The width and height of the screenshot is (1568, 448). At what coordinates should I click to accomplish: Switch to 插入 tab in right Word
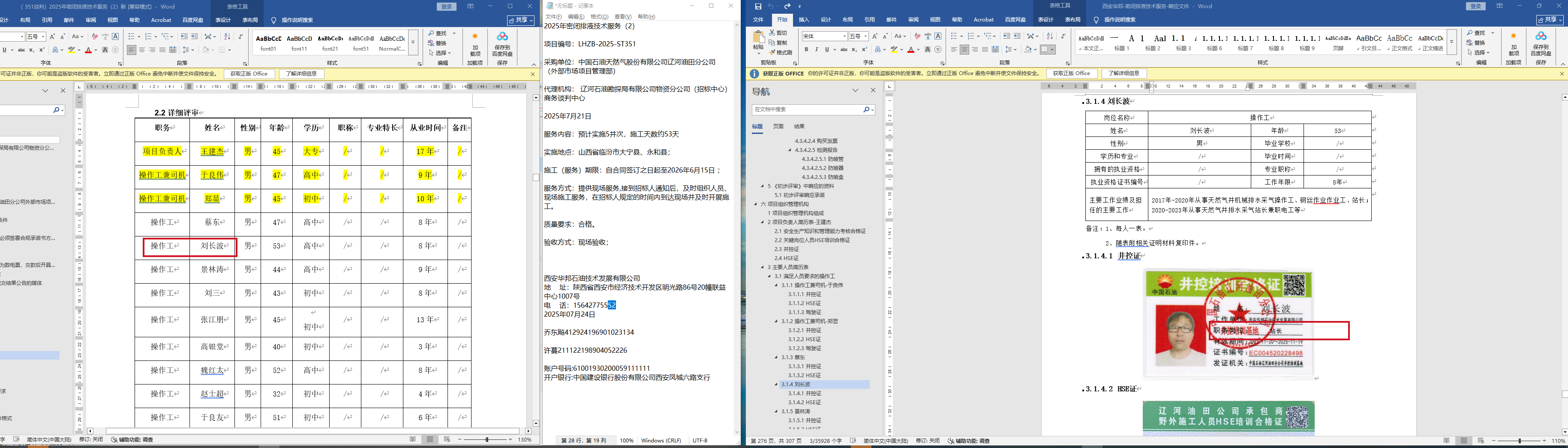[x=804, y=19]
